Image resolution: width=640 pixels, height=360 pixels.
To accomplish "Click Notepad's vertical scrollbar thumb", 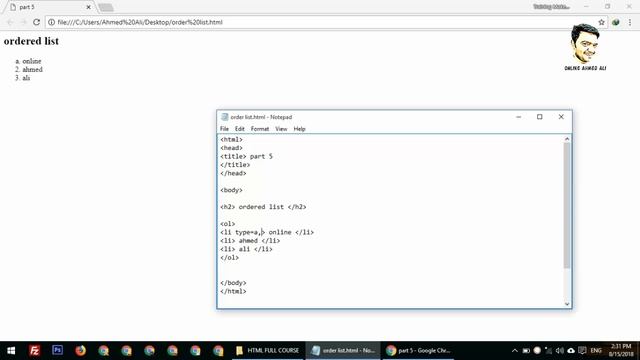I will point(567,205).
